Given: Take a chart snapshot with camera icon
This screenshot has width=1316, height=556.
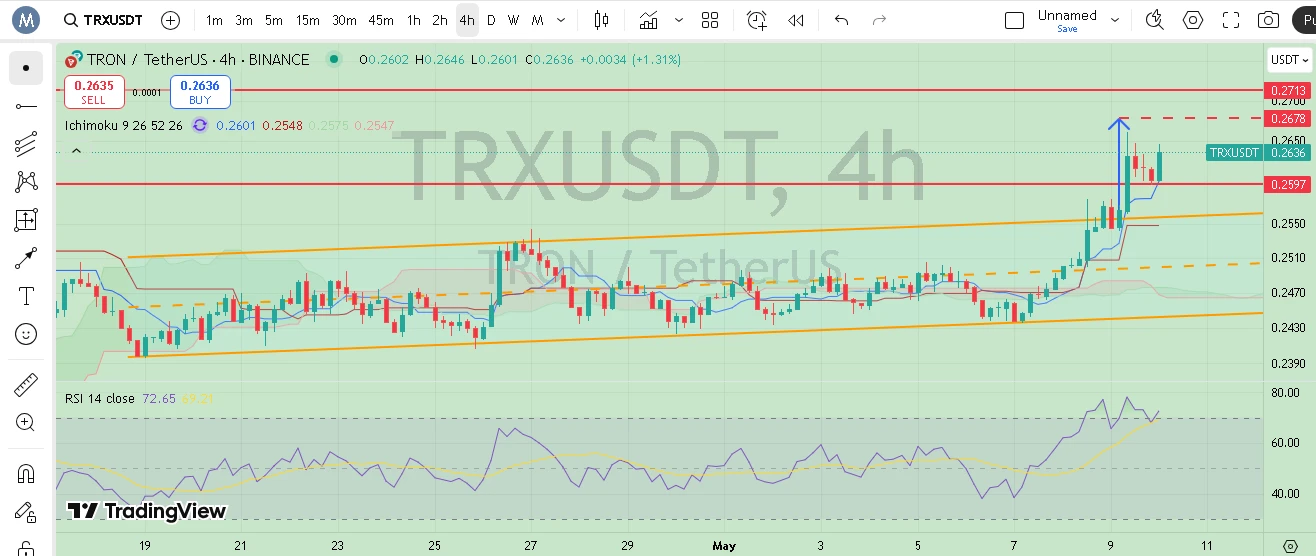Looking at the screenshot, I should pos(1268,20).
